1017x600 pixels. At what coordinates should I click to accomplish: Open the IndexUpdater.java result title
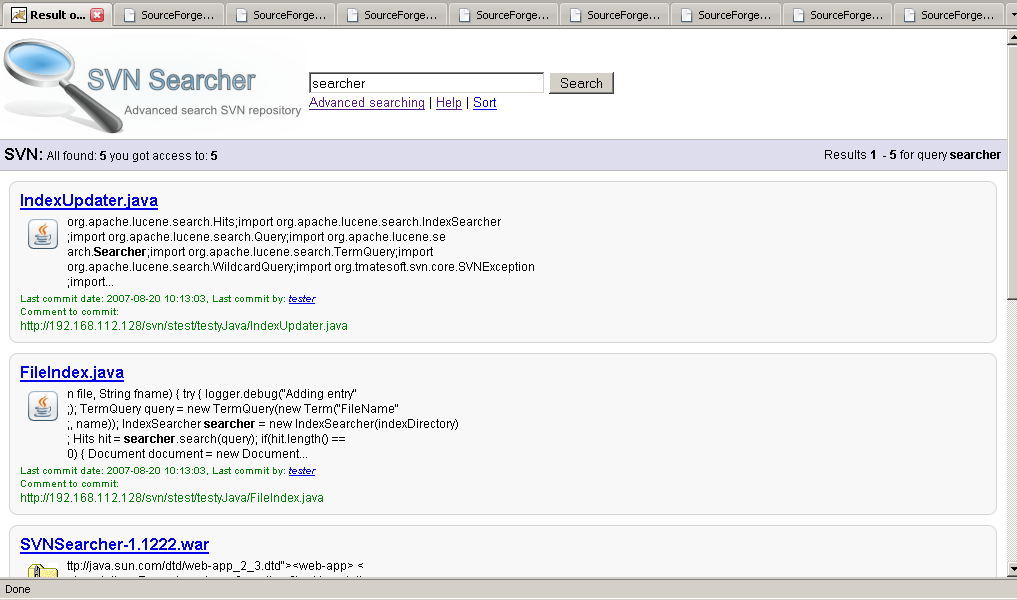click(89, 201)
